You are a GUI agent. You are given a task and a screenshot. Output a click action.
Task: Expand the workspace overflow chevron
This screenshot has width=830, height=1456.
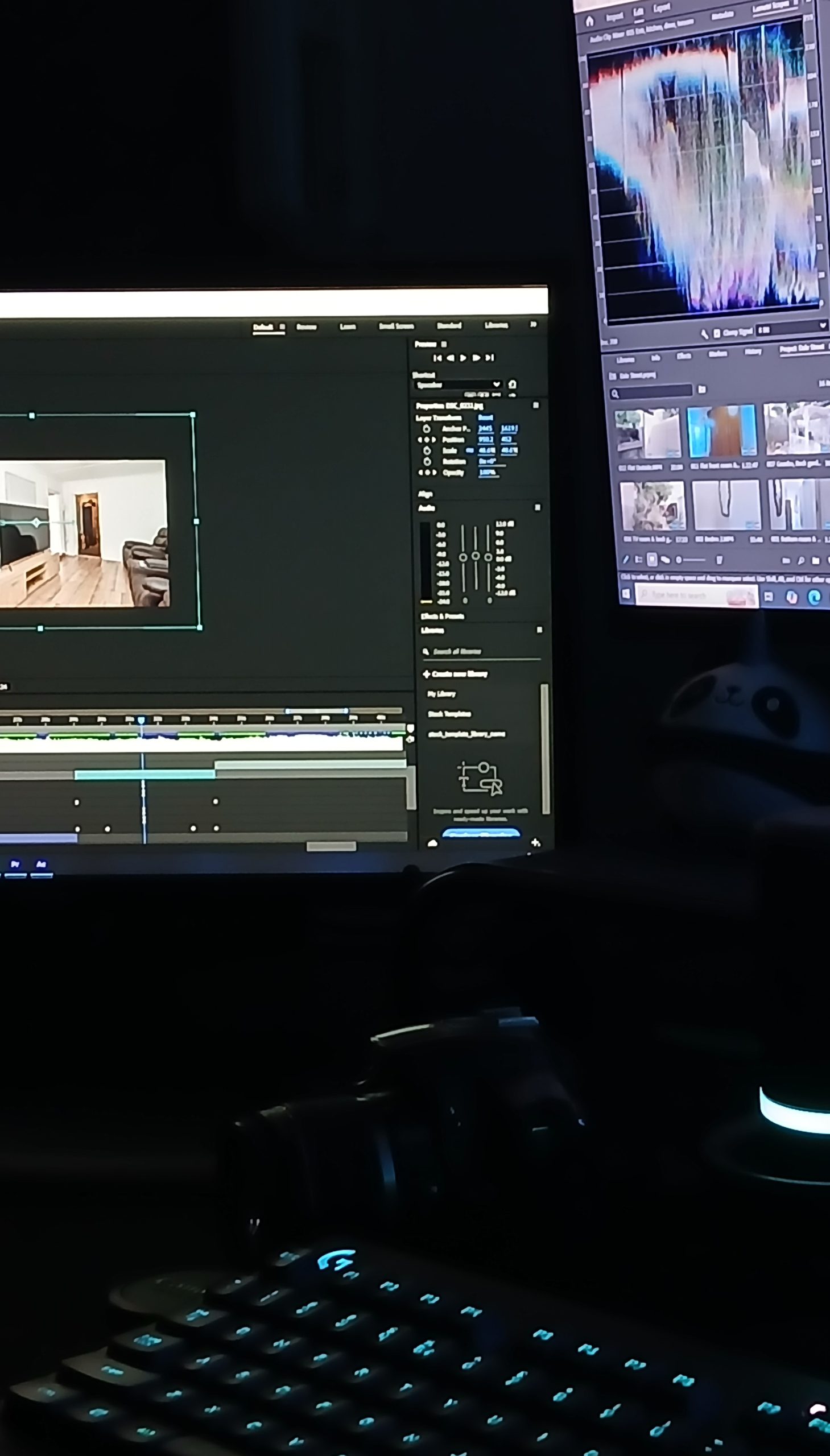[533, 324]
